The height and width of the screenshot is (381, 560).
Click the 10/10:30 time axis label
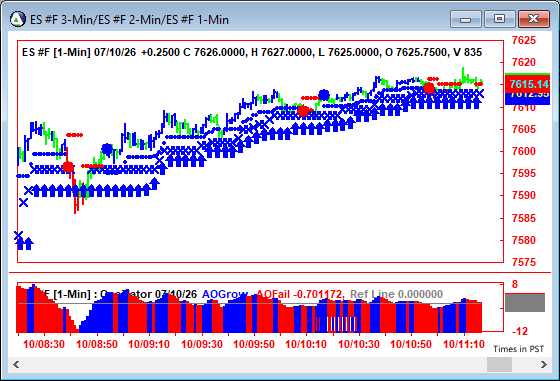[359, 344]
